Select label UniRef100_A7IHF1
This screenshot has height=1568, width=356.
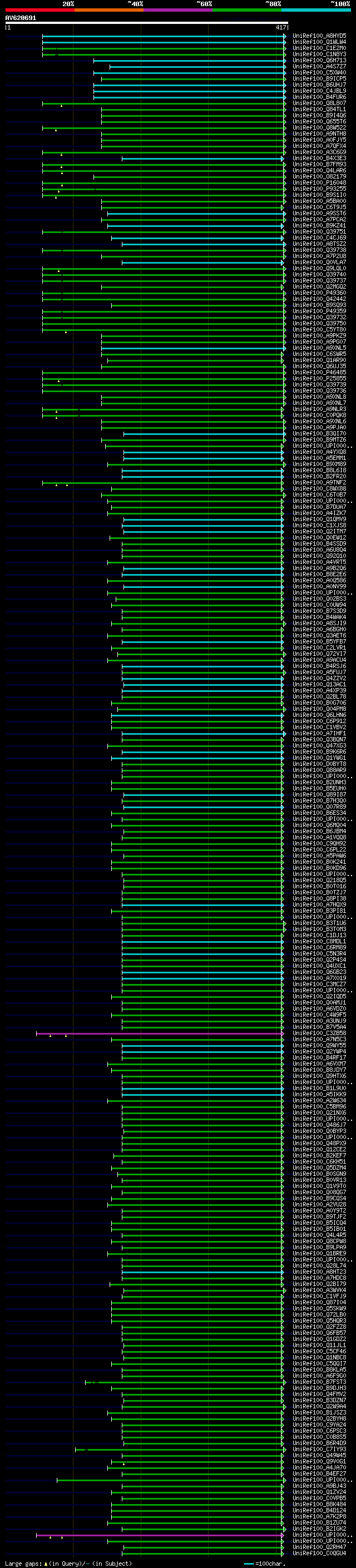[319, 734]
